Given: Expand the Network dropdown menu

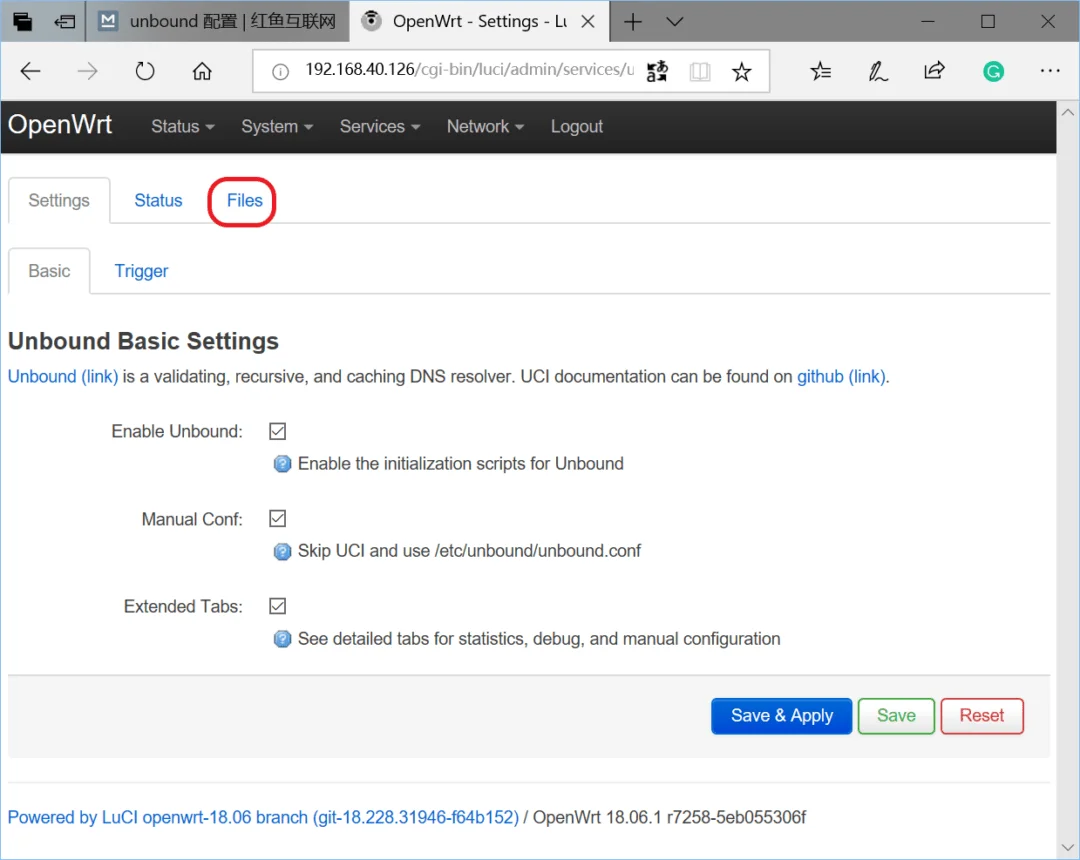Looking at the screenshot, I should click(485, 127).
